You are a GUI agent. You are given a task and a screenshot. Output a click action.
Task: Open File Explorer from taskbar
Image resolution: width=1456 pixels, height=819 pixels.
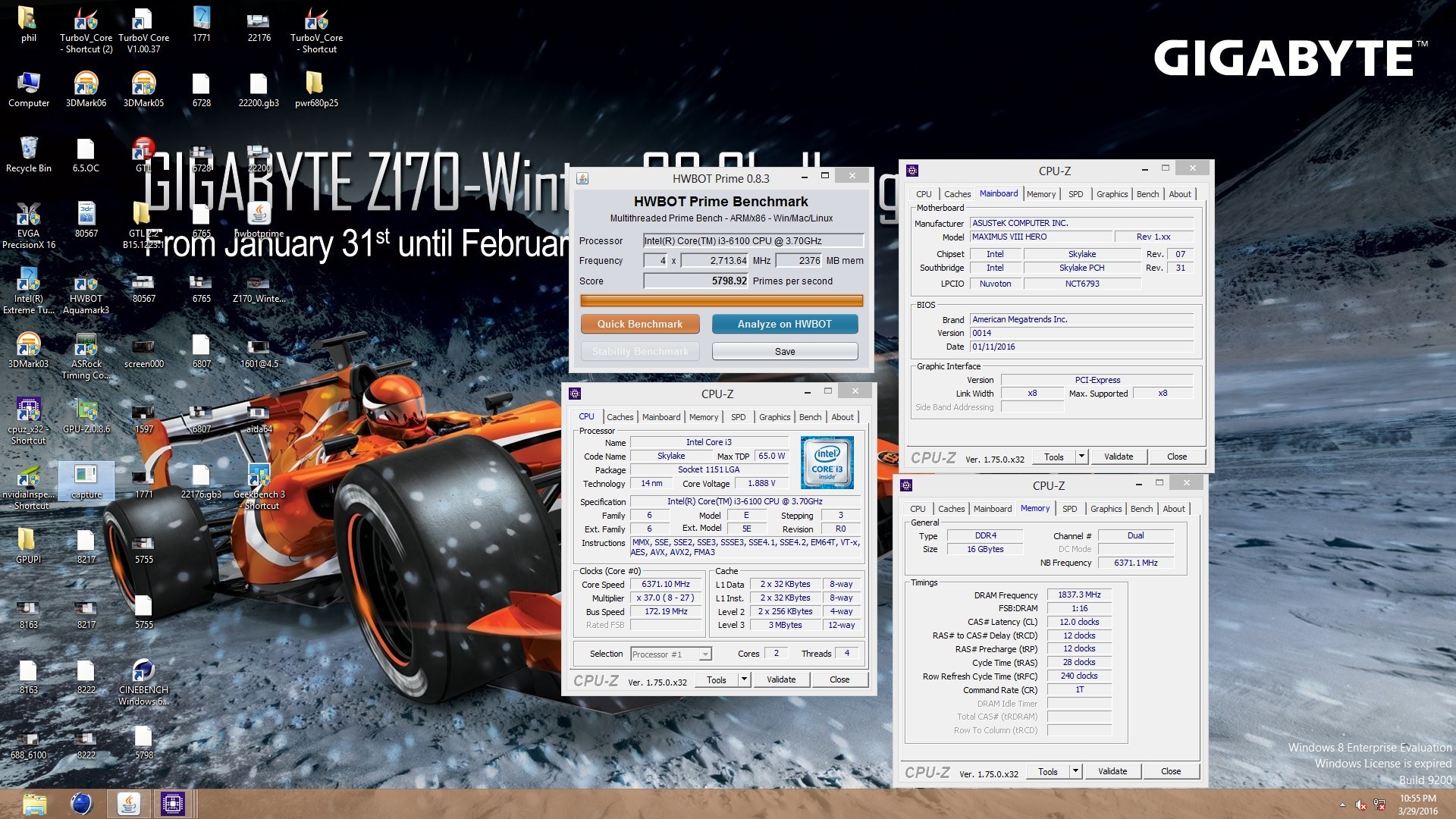tap(35, 804)
